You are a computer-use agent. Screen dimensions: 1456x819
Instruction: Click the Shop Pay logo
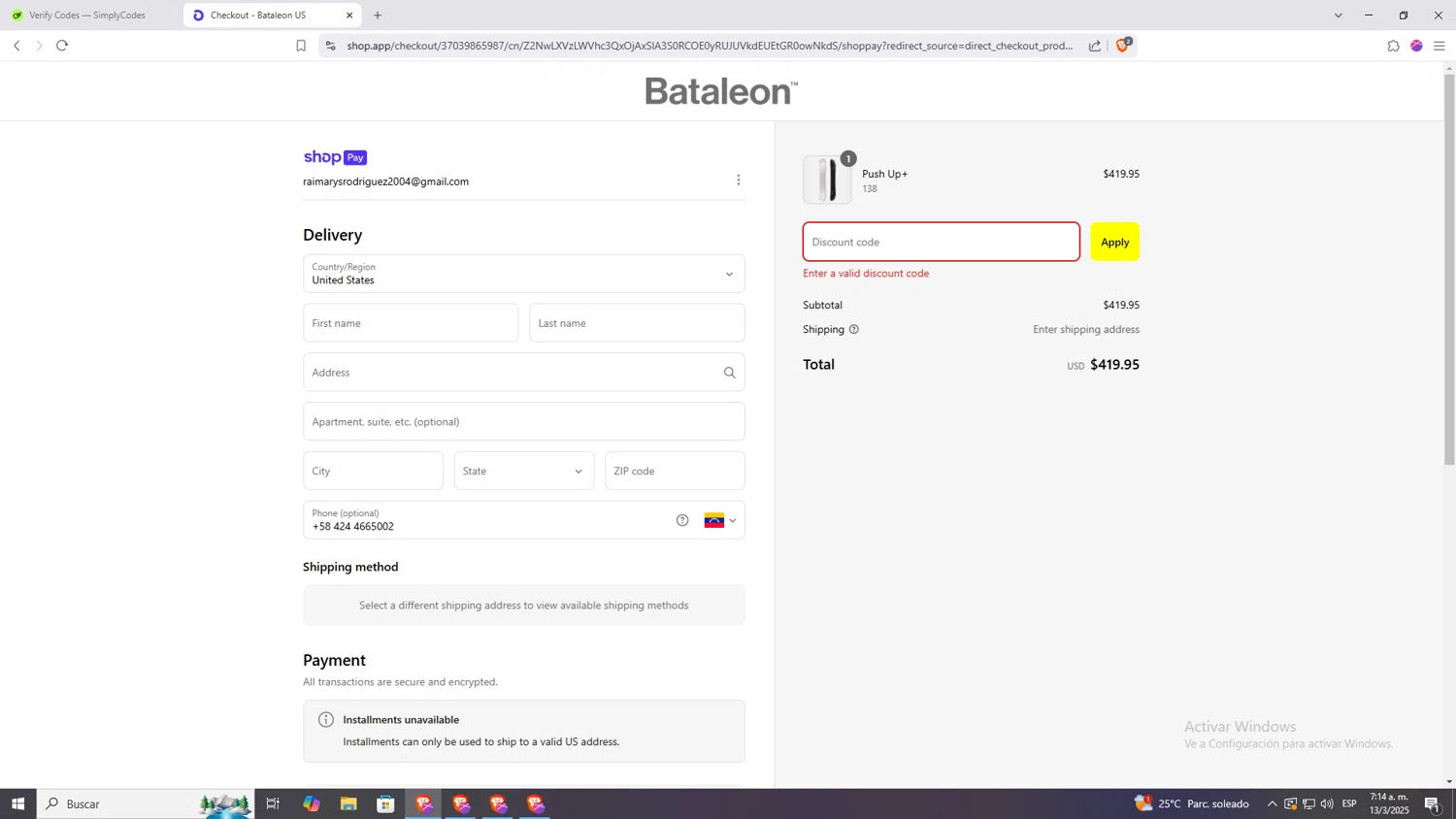pyautogui.click(x=335, y=157)
